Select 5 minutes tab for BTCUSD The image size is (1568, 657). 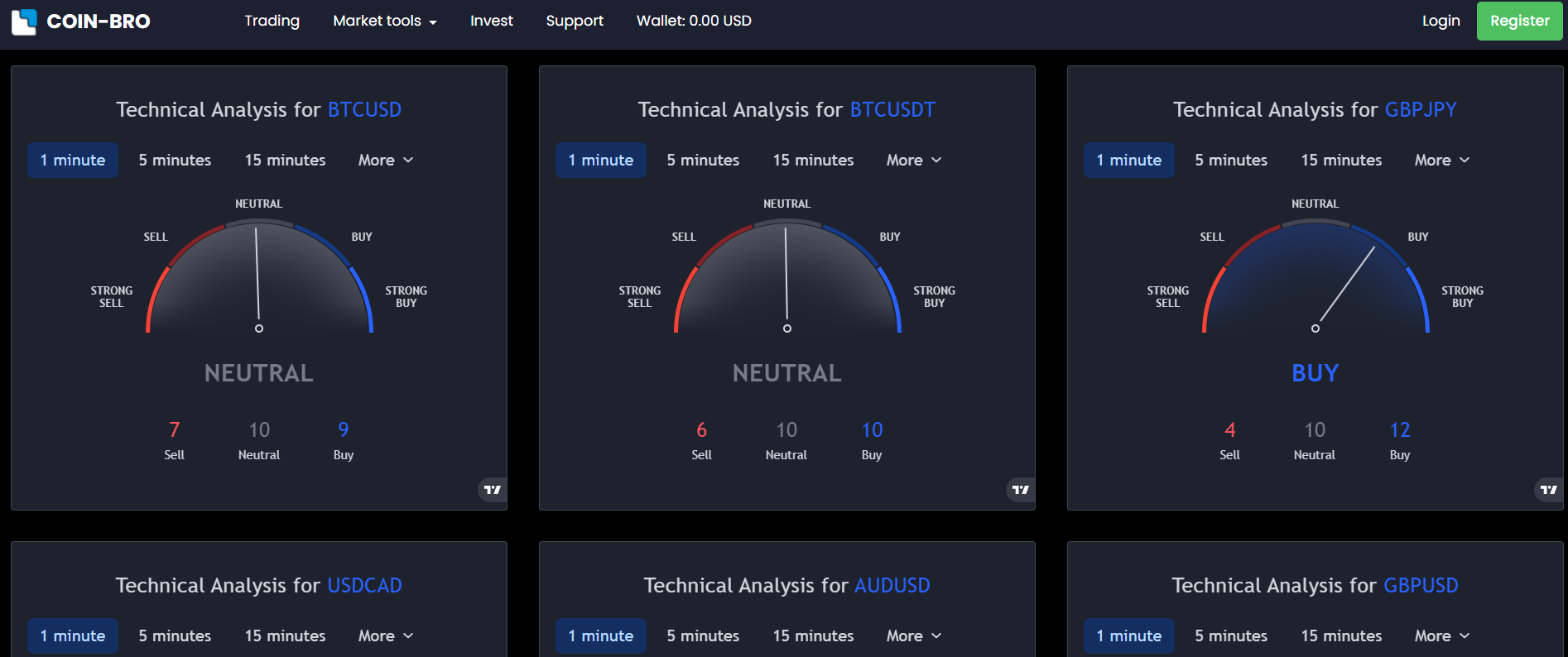pyautogui.click(x=175, y=160)
